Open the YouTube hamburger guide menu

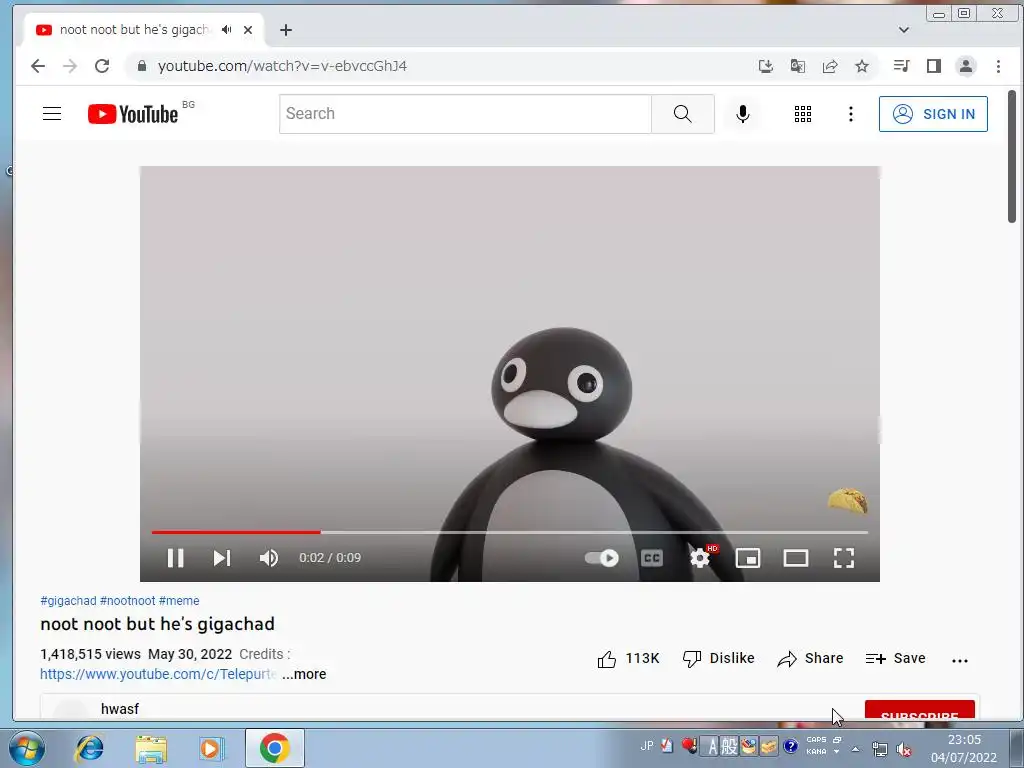(52, 114)
